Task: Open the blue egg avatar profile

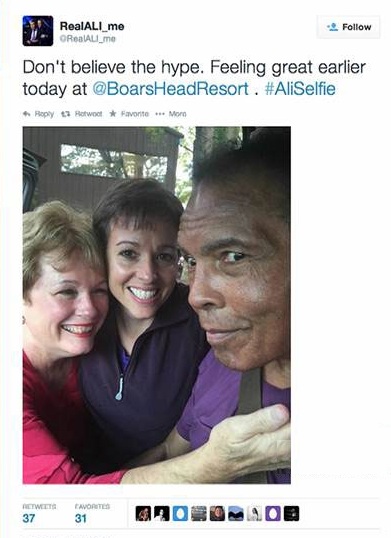Action: click(180, 514)
